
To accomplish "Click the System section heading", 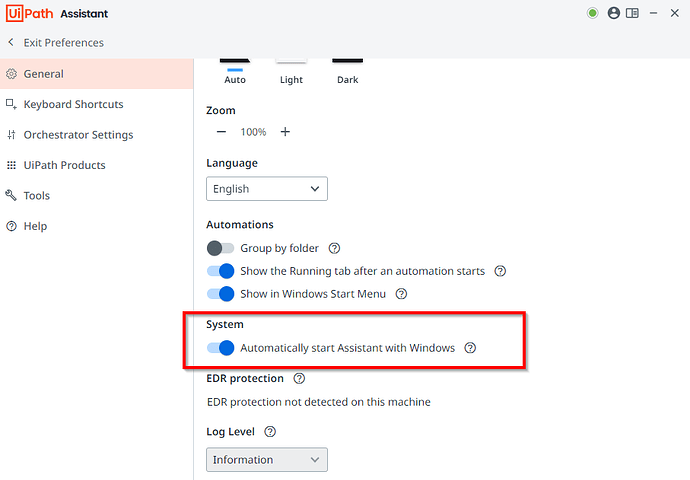I will pos(225,324).
